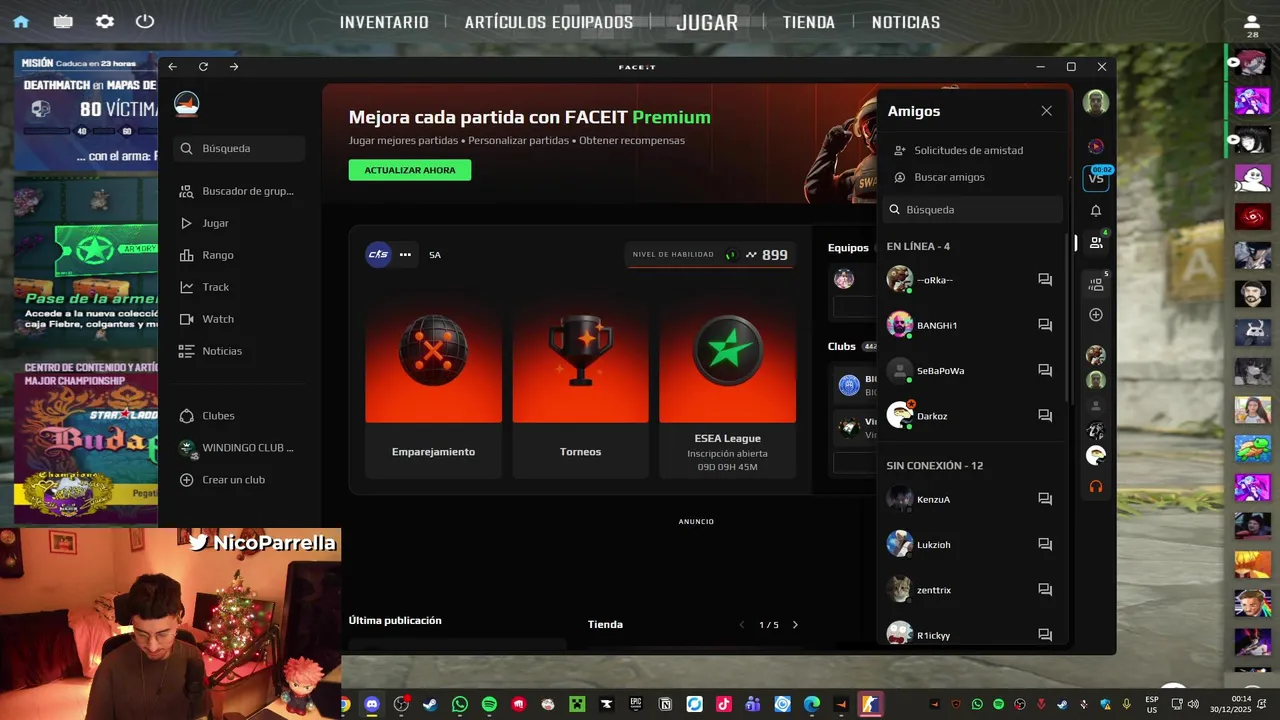Open Steam from taskbar
Image resolution: width=1280 pixels, height=720 pixels.
(430, 704)
